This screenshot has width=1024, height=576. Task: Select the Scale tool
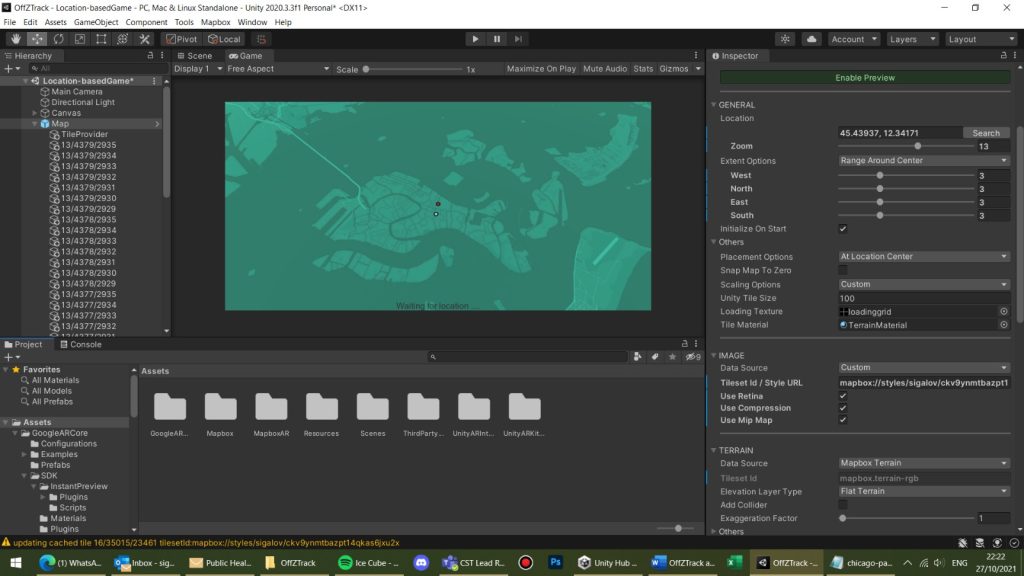(80, 39)
